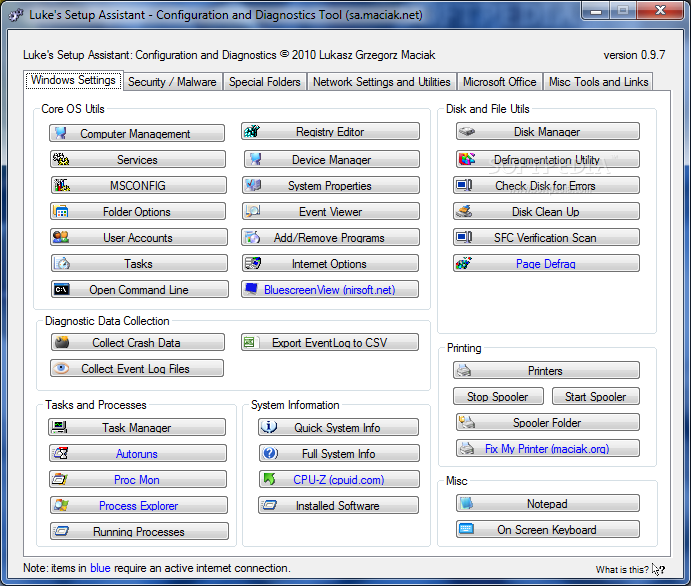Launch Autoruns from Tasks and Processes

(138, 453)
